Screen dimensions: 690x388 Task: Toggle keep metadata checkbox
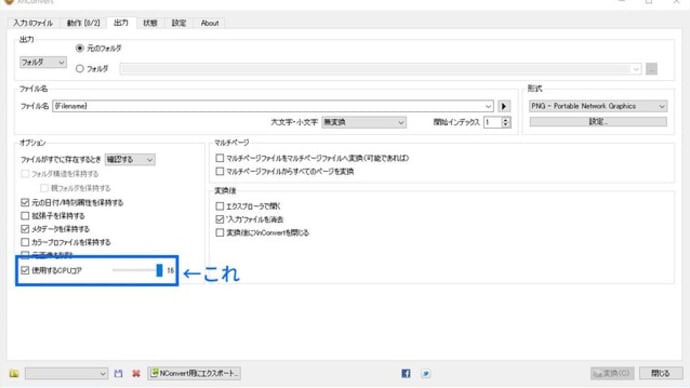(25, 229)
